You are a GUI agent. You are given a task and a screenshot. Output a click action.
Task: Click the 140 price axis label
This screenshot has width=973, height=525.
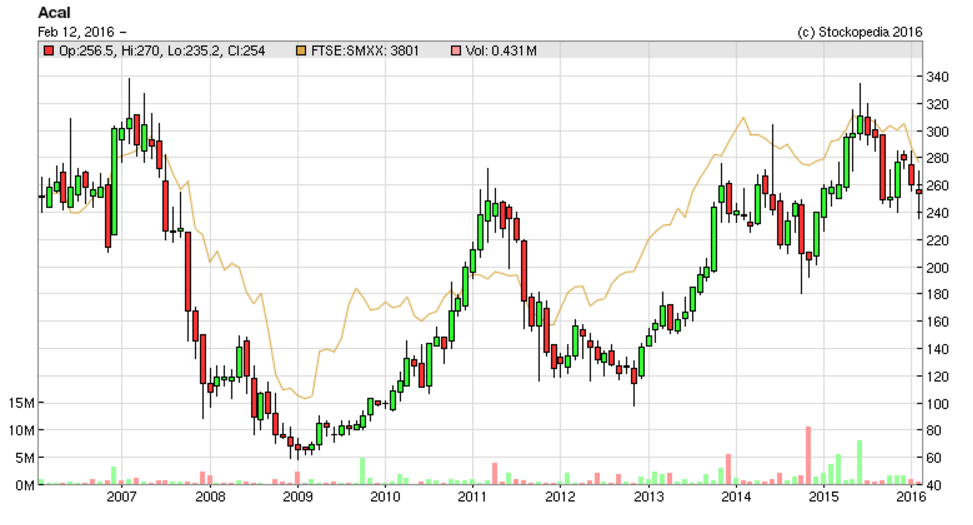(x=938, y=349)
